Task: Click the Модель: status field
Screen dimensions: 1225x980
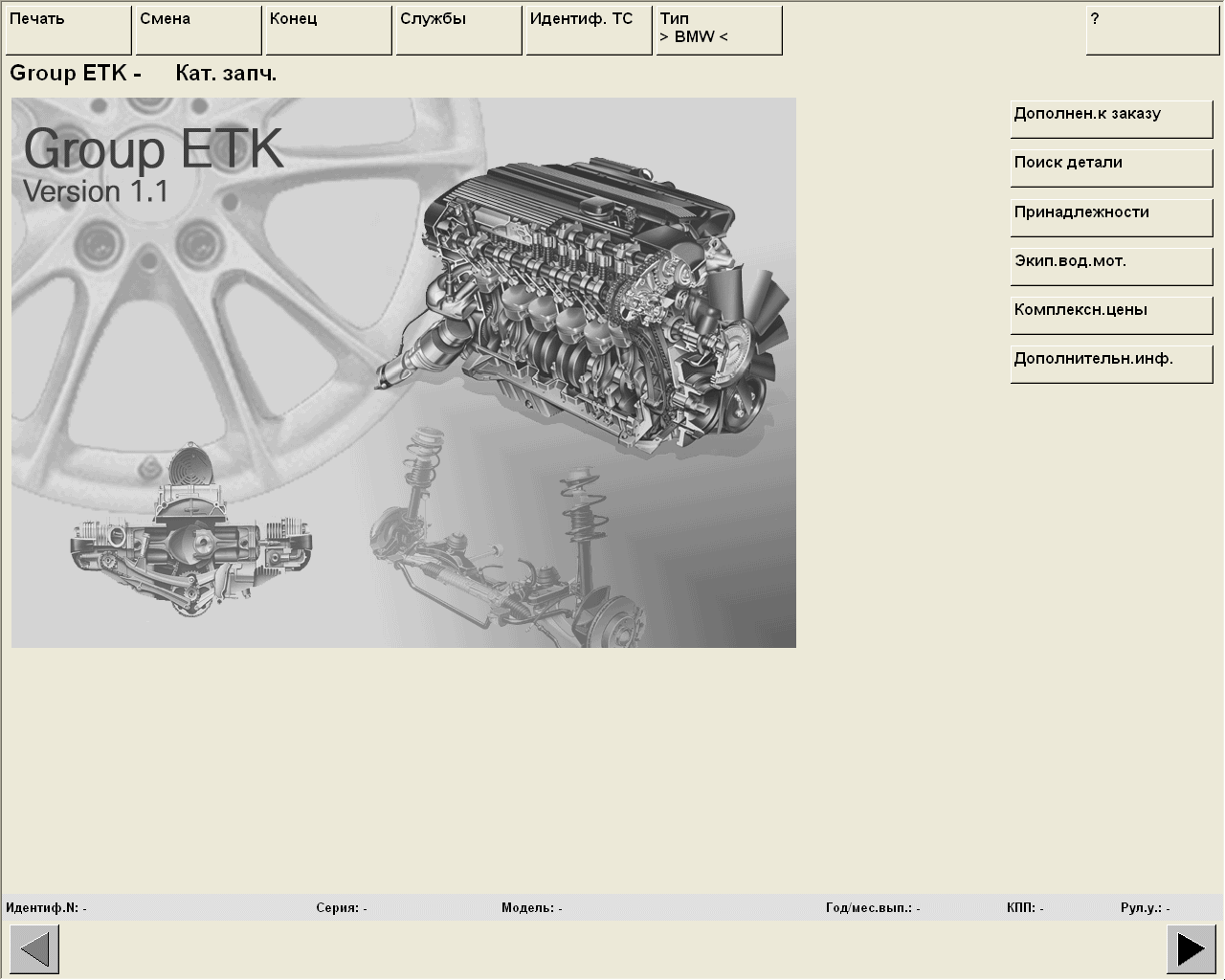Action: point(532,907)
